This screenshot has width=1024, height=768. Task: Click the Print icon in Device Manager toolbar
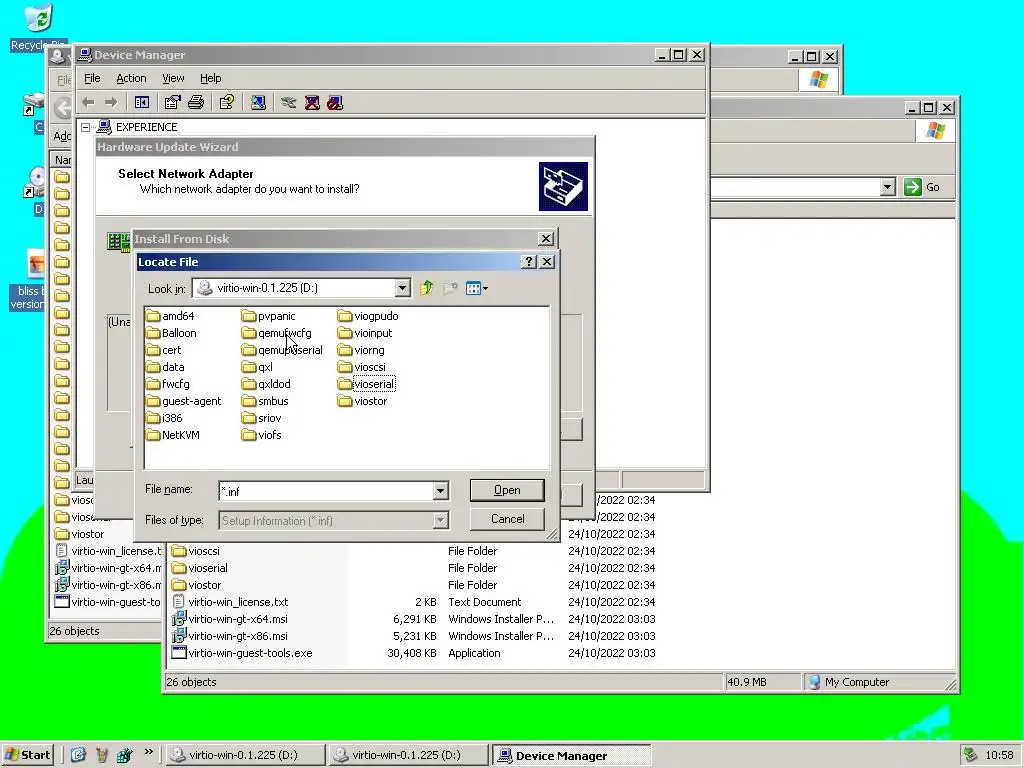(x=196, y=103)
